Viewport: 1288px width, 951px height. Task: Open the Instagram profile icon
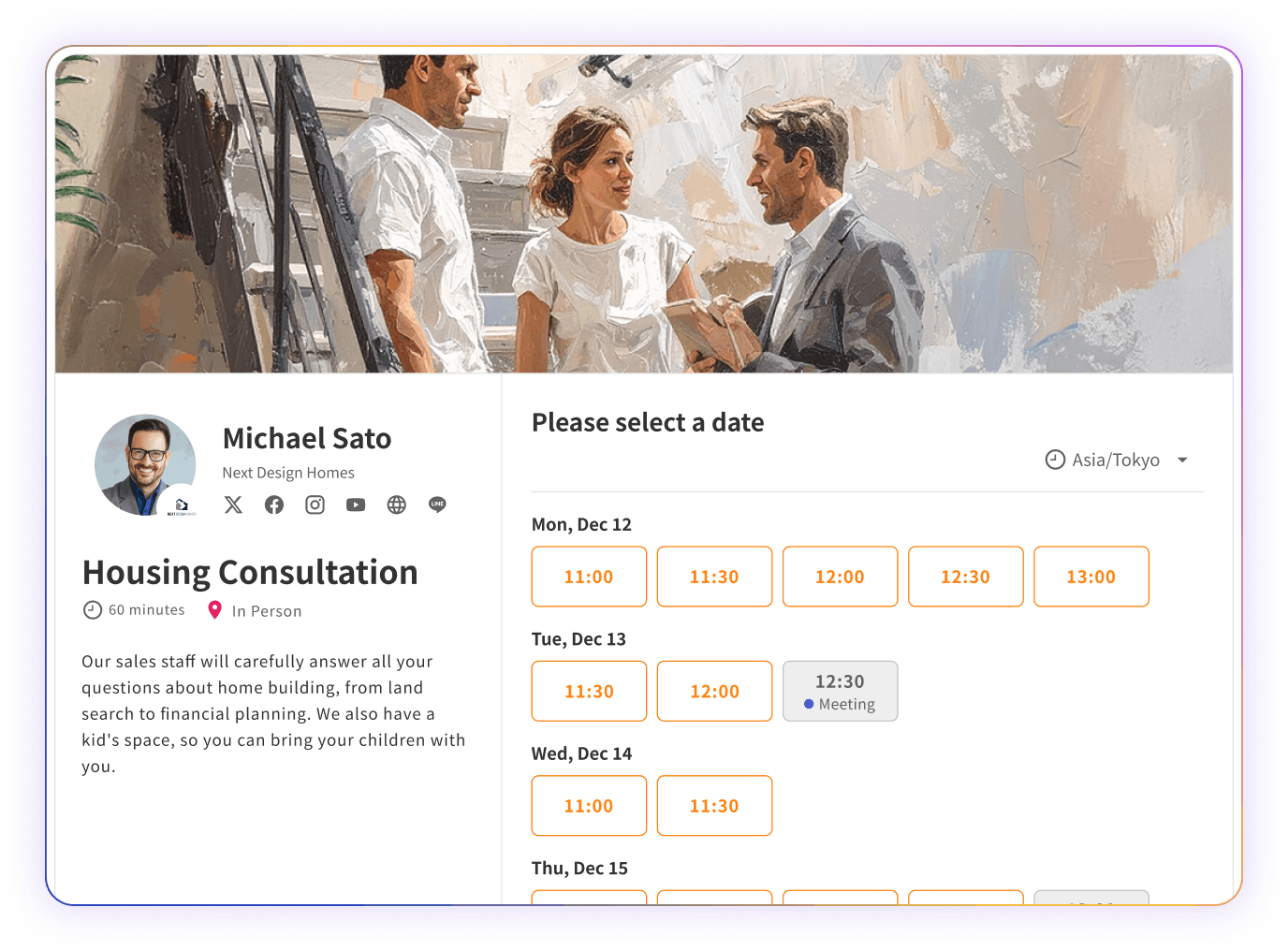click(315, 505)
